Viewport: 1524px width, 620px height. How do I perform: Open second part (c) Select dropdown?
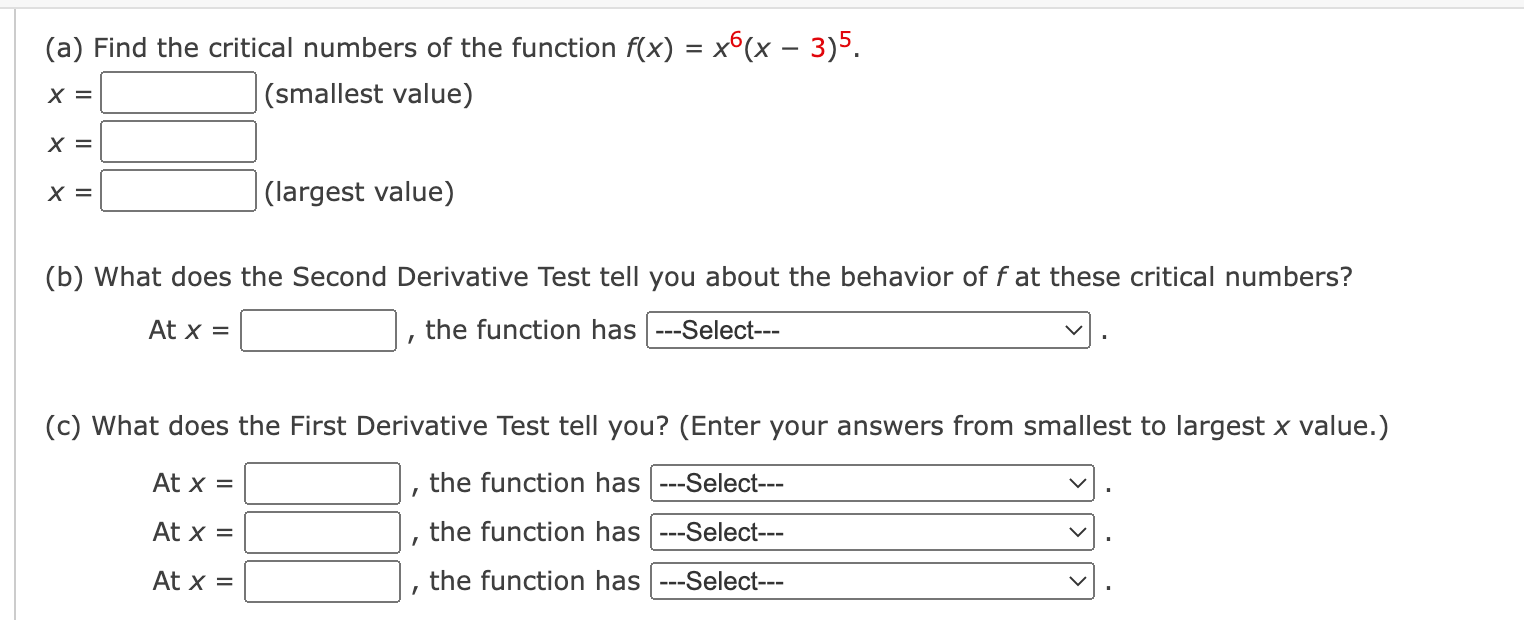click(x=873, y=532)
